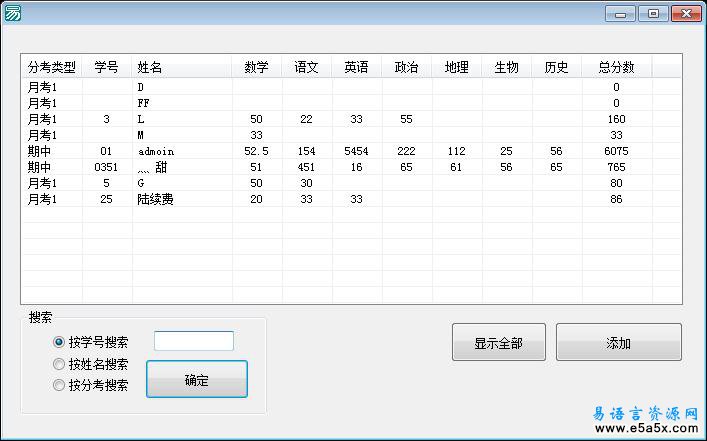The height and width of the screenshot is (441, 707).
Task: Click the 历史 column header
Action: (x=557, y=67)
